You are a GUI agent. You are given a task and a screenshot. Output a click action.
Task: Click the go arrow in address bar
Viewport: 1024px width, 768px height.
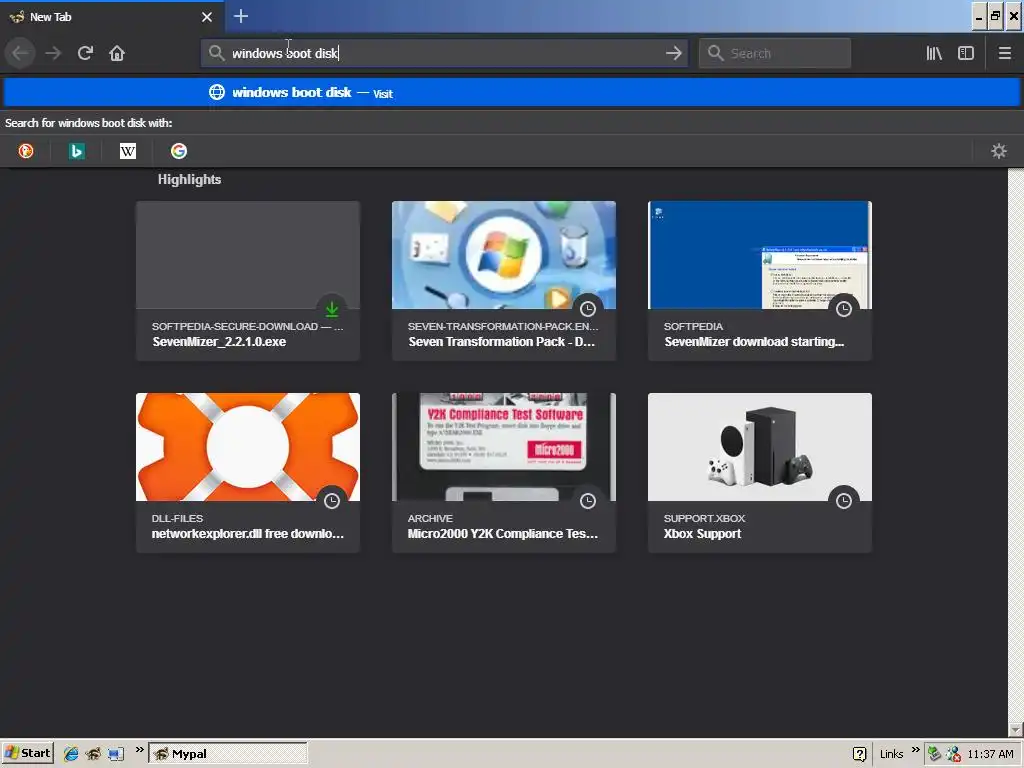(673, 53)
